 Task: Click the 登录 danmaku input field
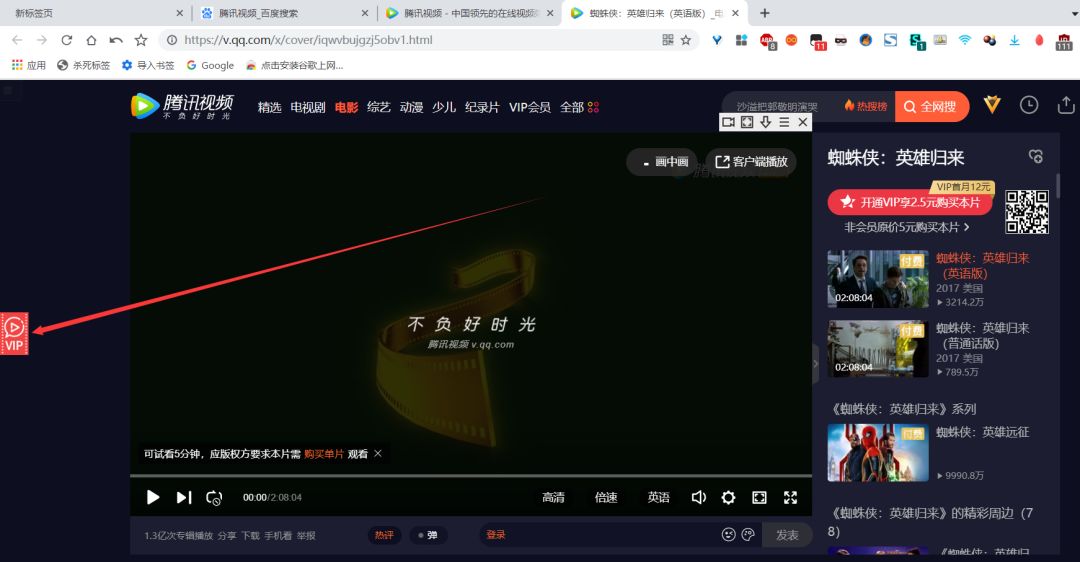coord(599,535)
